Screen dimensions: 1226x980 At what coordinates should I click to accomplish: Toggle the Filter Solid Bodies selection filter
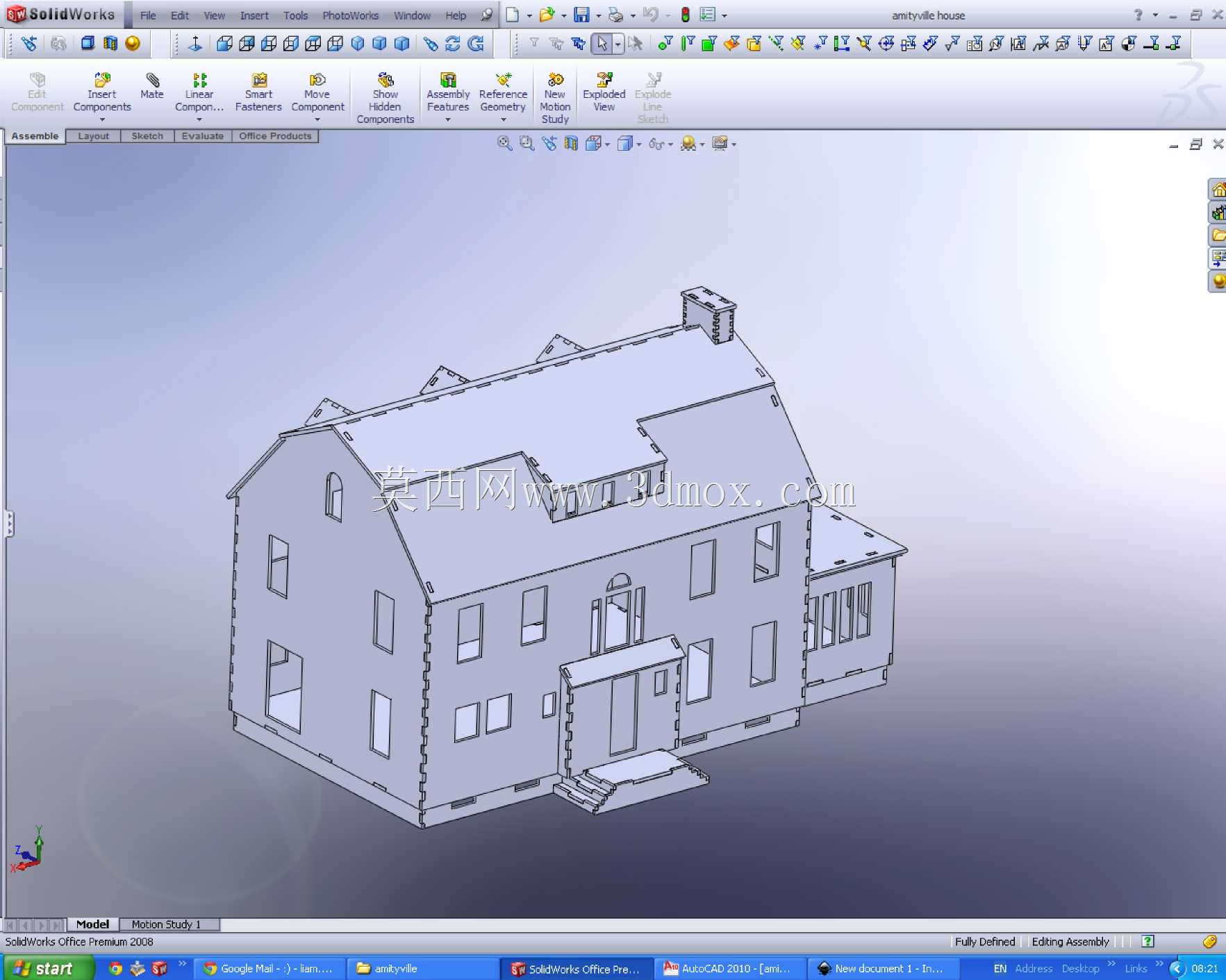pyautogui.click(x=754, y=44)
